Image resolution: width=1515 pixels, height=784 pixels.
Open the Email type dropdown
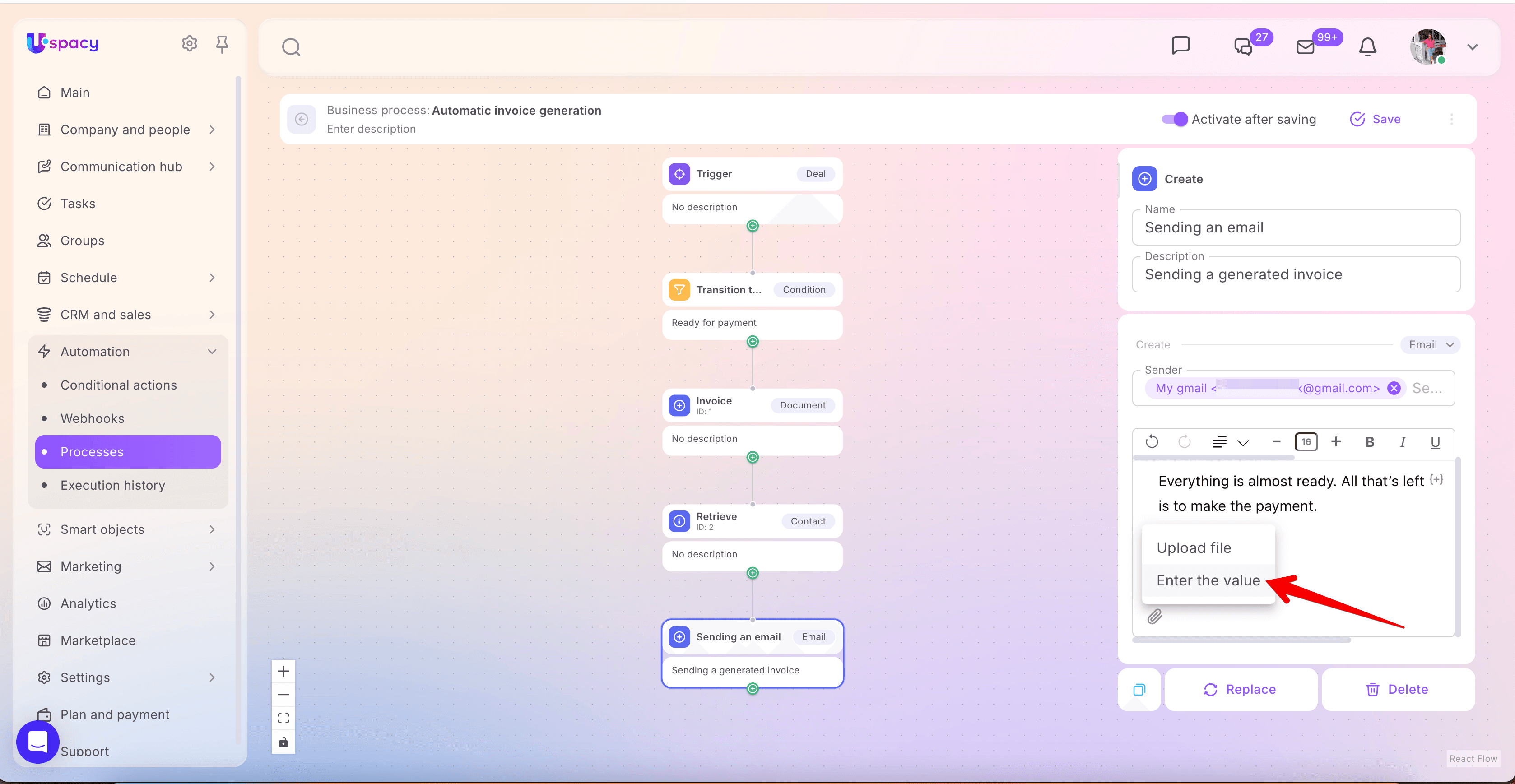1430,345
